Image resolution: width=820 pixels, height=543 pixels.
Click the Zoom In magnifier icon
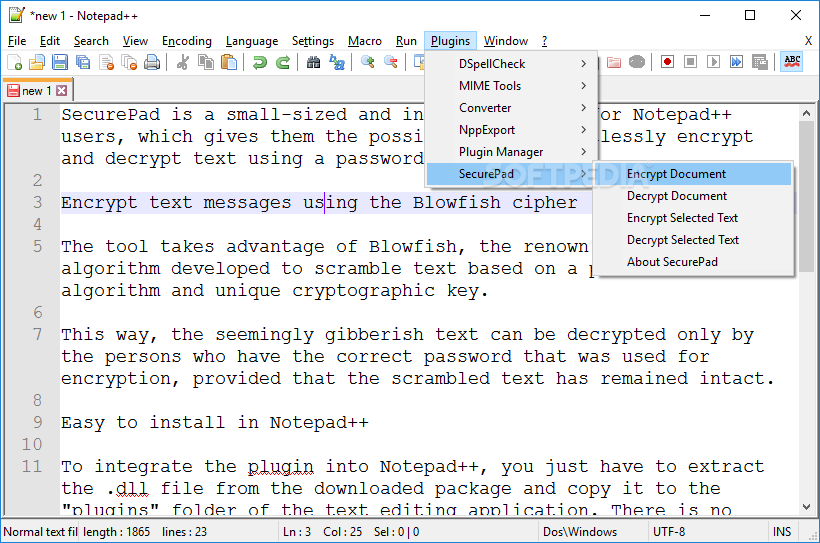click(x=367, y=62)
